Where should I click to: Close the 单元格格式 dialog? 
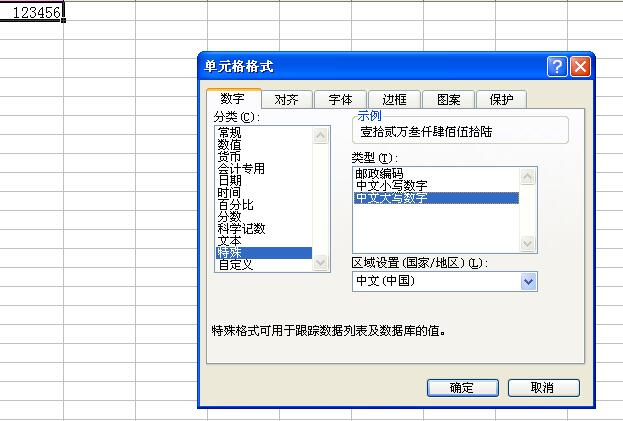coord(580,67)
